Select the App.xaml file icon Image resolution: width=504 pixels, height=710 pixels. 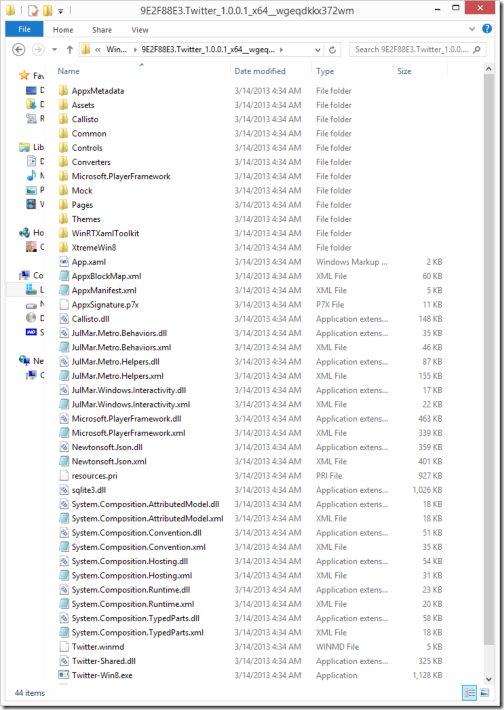point(64,262)
